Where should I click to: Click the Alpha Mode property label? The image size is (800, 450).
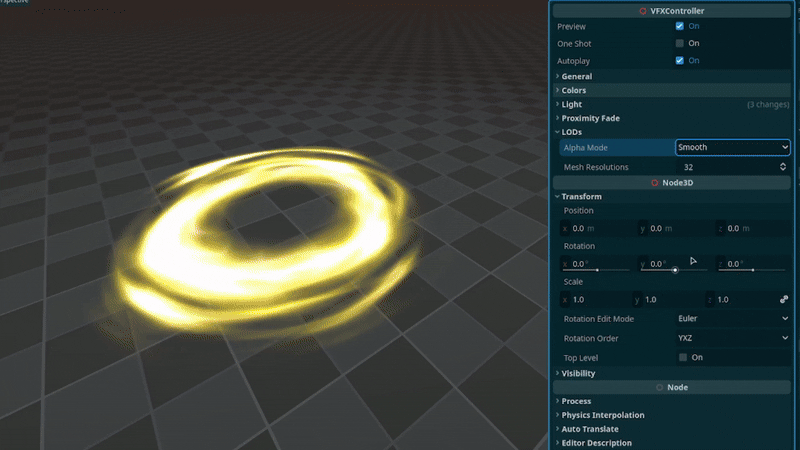(585, 147)
